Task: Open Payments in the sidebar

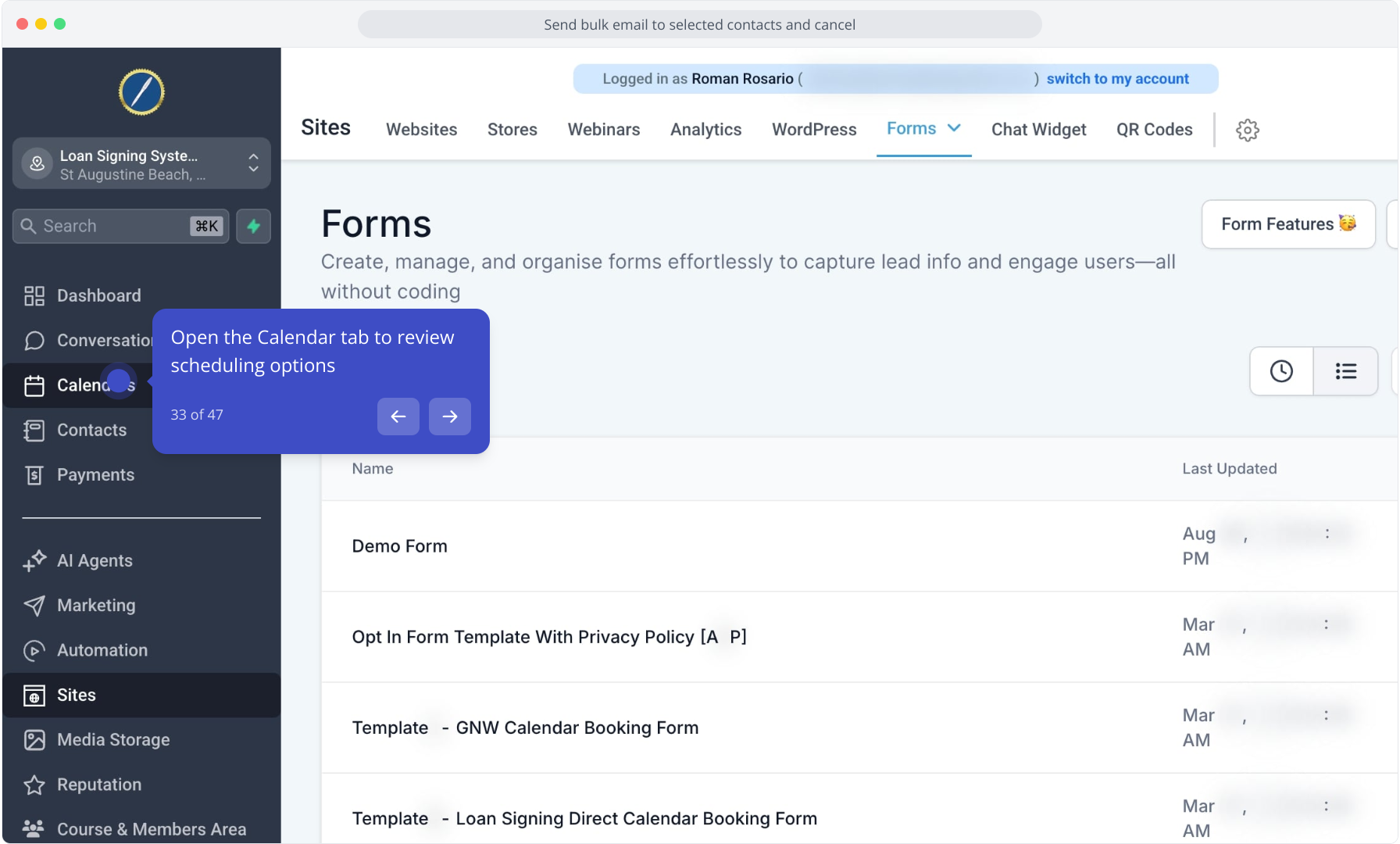Action: click(141, 474)
